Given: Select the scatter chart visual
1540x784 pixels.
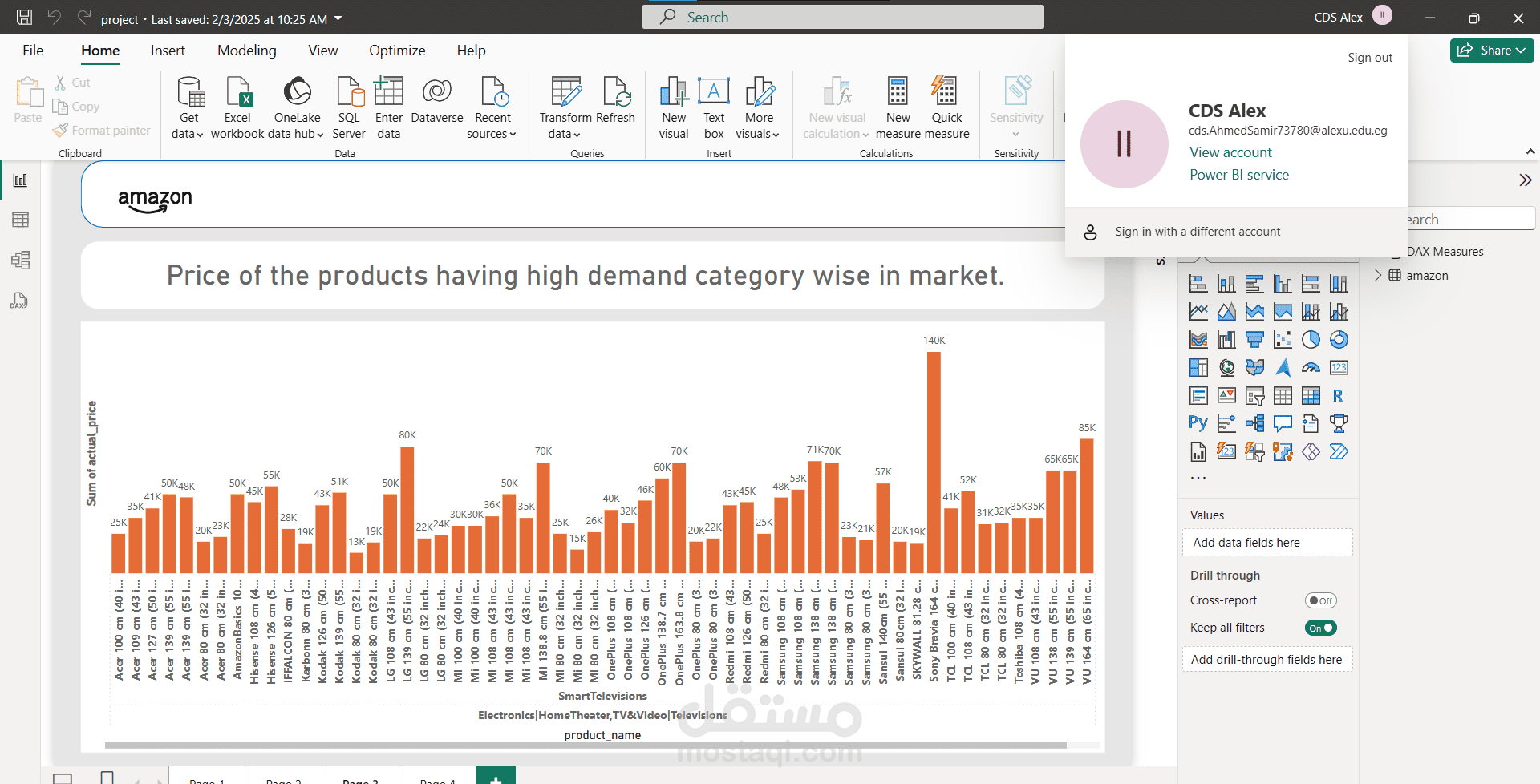Looking at the screenshot, I should click(1283, 340).
